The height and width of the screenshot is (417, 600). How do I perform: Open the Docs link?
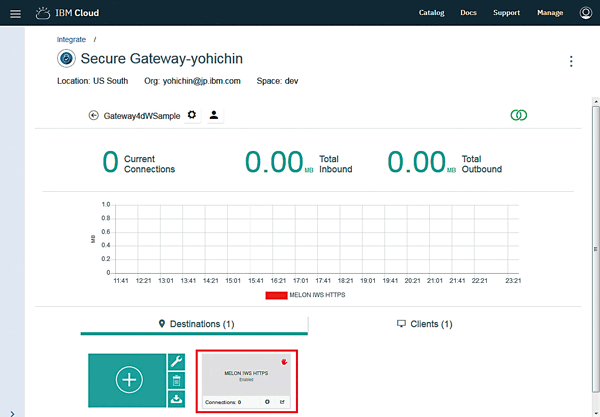(468, 13)
